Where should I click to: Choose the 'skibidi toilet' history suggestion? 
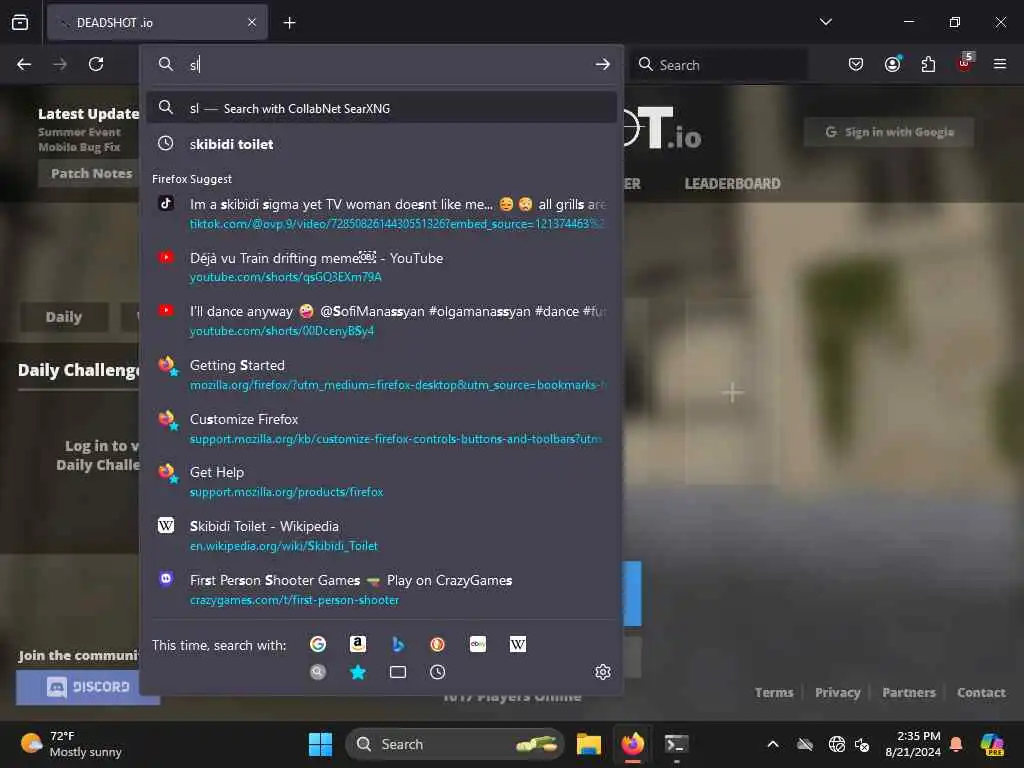click(382, 144)
